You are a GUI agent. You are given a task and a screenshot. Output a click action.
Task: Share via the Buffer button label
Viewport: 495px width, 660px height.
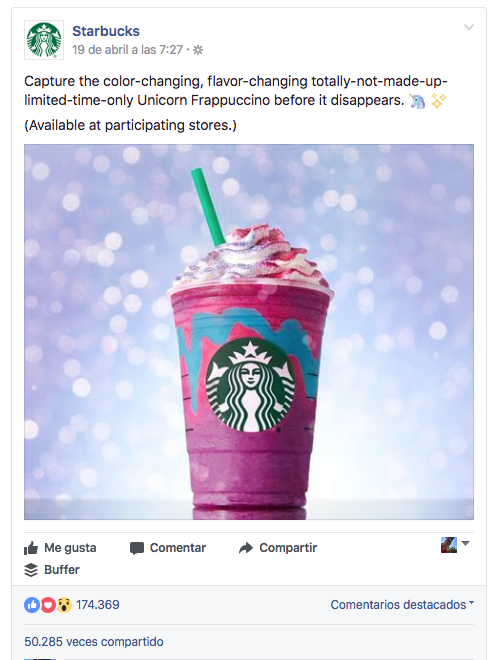(62, 570)
